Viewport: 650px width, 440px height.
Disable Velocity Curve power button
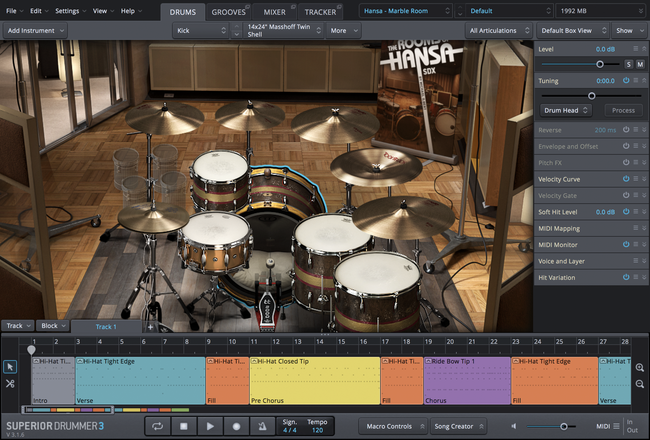tap(626, 179)
